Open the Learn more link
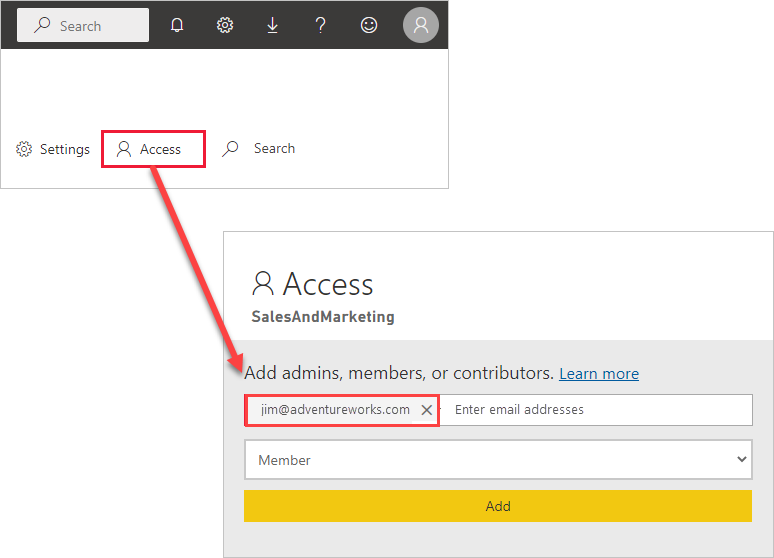774x558 pixels. 599,374
